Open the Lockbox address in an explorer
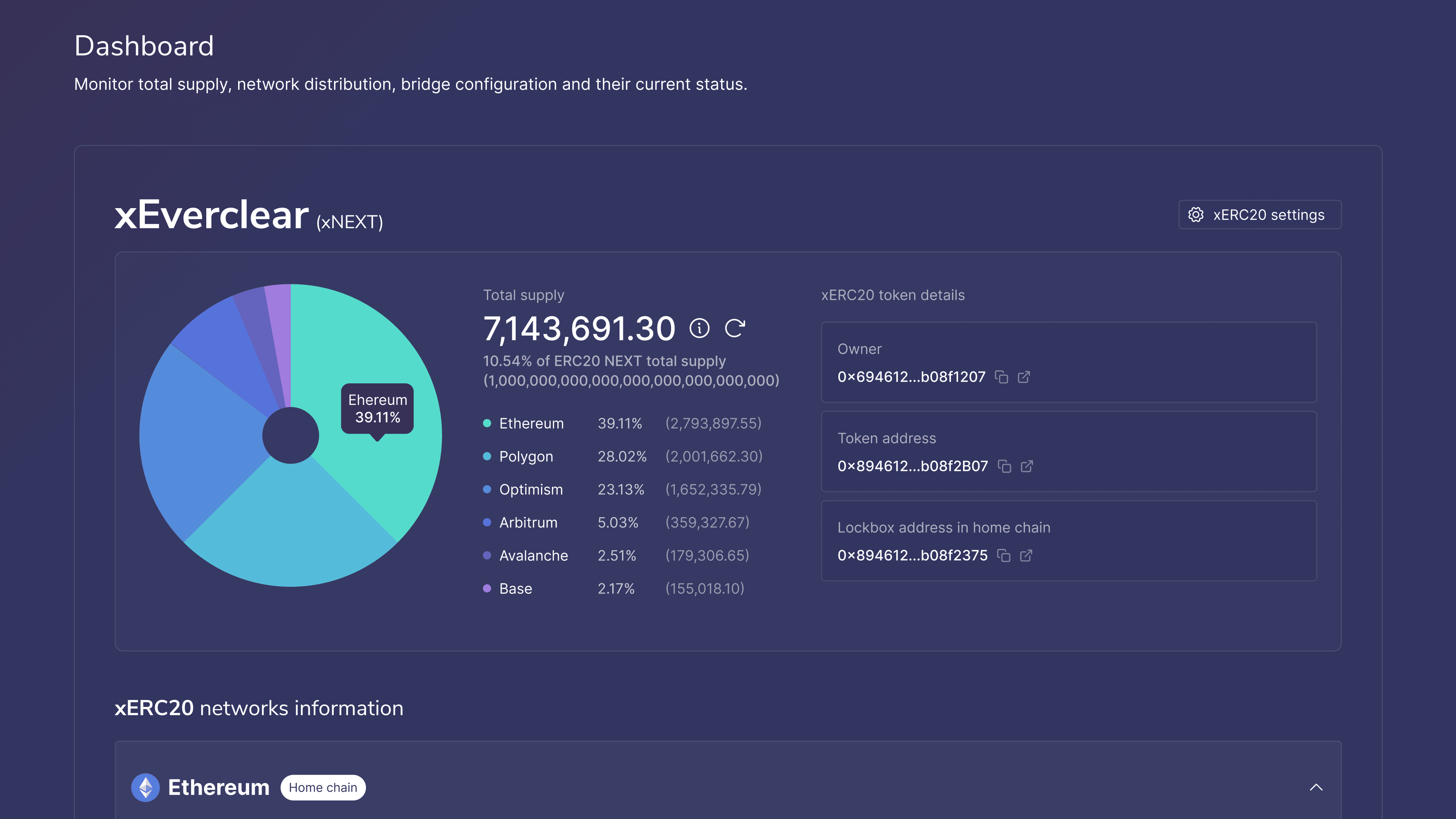This screenshot has height=819, width=1456. (x=1027, y=555)
